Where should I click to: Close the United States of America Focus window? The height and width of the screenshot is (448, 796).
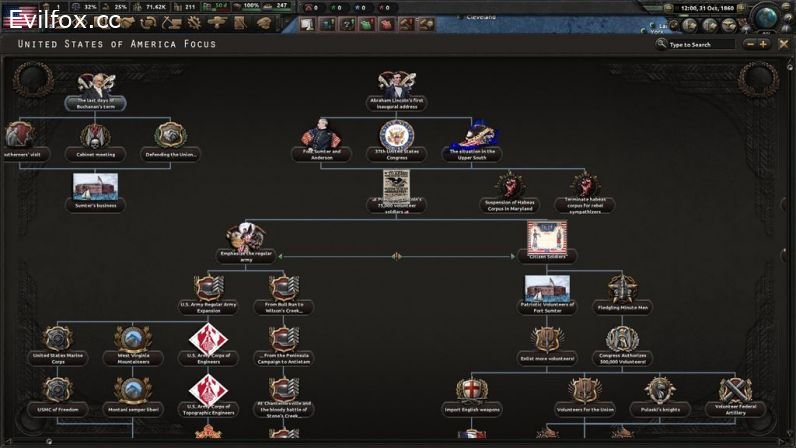(784, 44)
